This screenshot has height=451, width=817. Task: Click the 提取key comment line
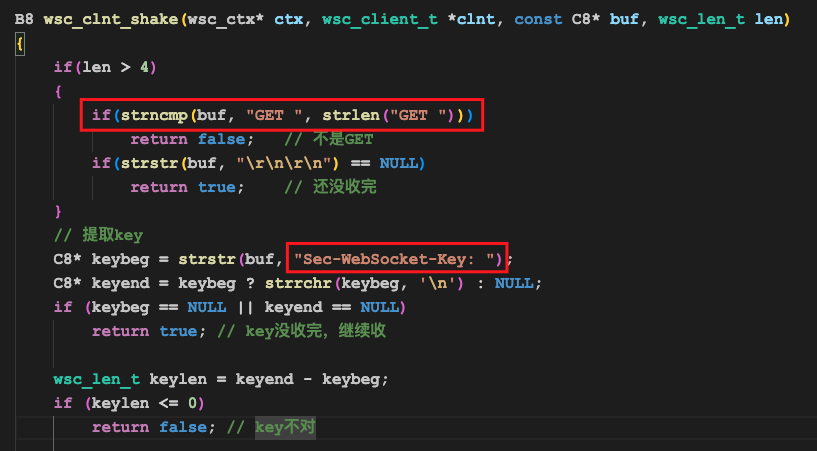tap(98, 235)
